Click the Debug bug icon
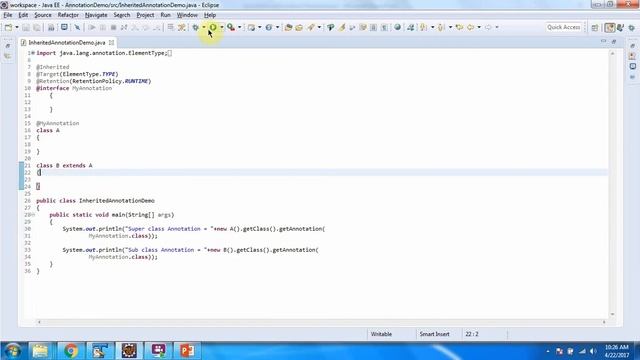Screen dimensions: 640x360 point(196,27)
